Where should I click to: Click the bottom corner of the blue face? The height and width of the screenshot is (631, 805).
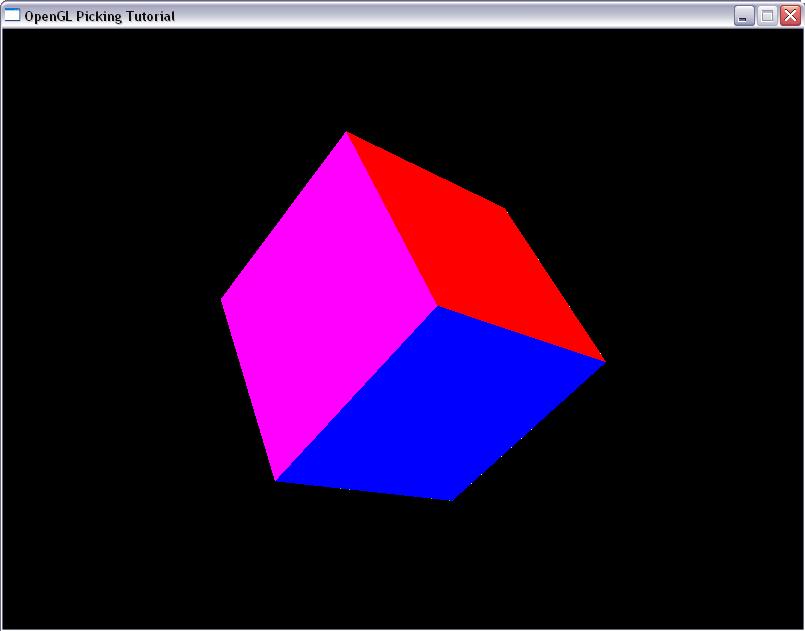click(x=449, y=498)
